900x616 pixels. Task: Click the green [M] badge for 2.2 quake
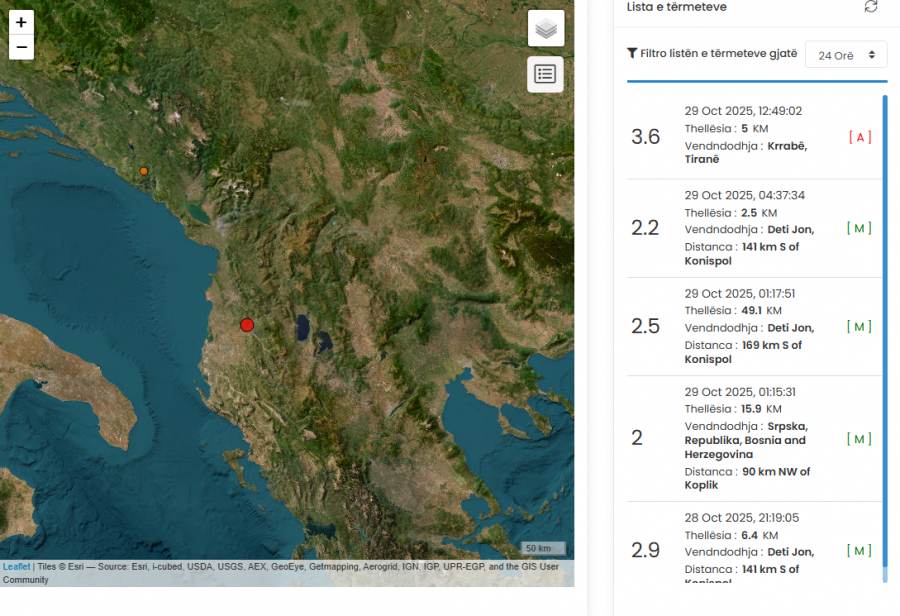(x=859, y=228)
